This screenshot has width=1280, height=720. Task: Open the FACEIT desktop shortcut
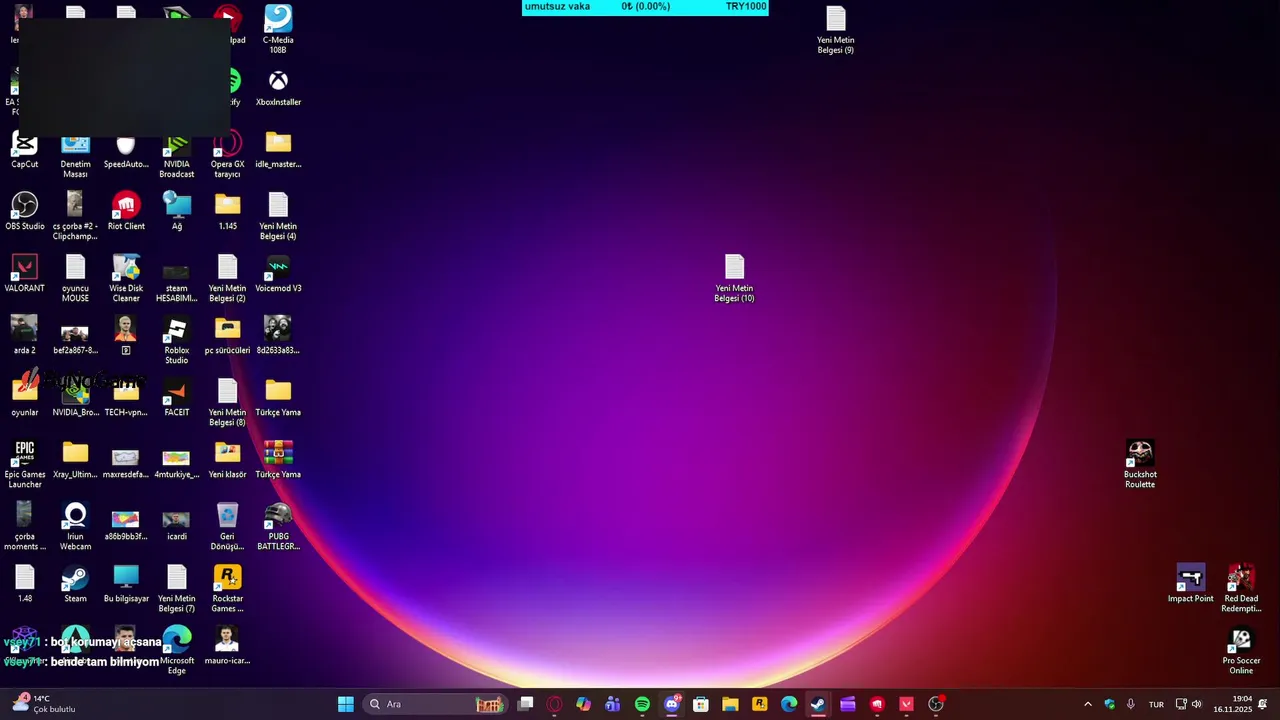[x=177, y=397]
